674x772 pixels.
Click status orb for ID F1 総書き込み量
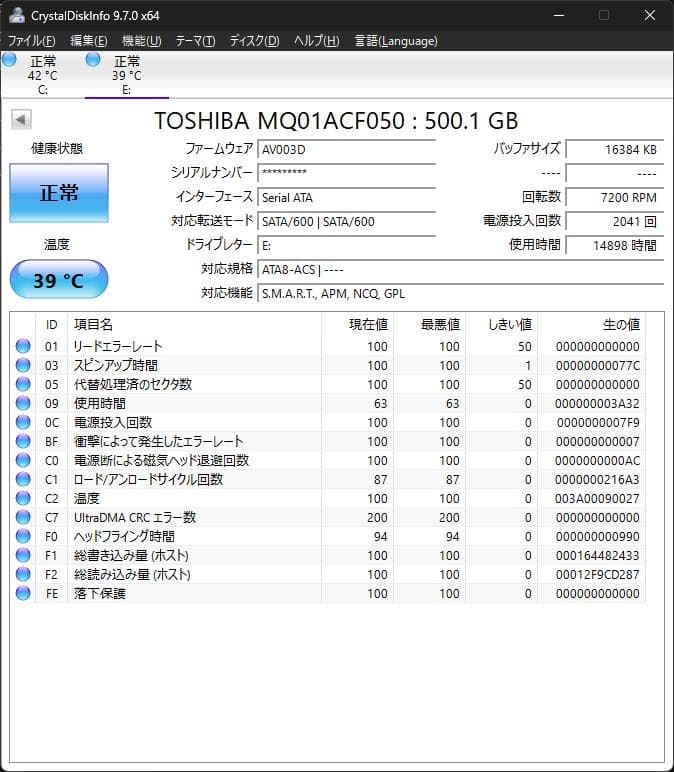pyautogui.click(x=23, y=555)
